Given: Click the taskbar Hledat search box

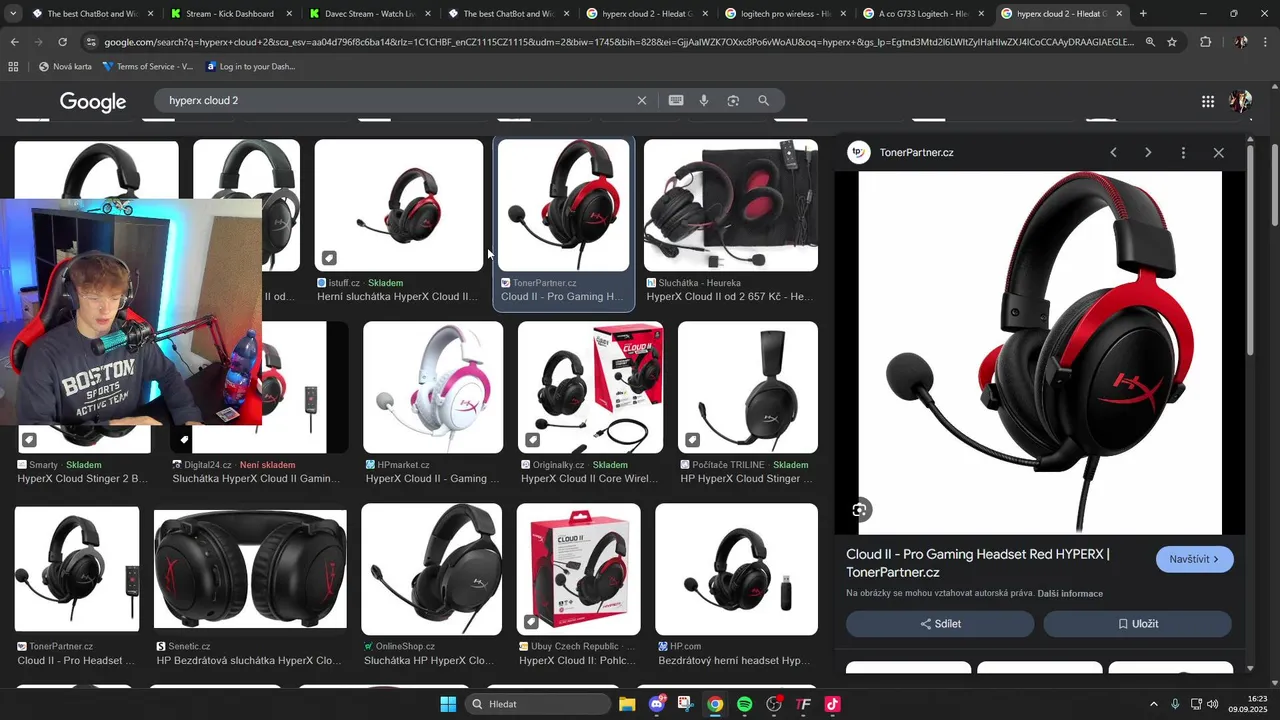Looking at the screenshot, I should (538, 704).
